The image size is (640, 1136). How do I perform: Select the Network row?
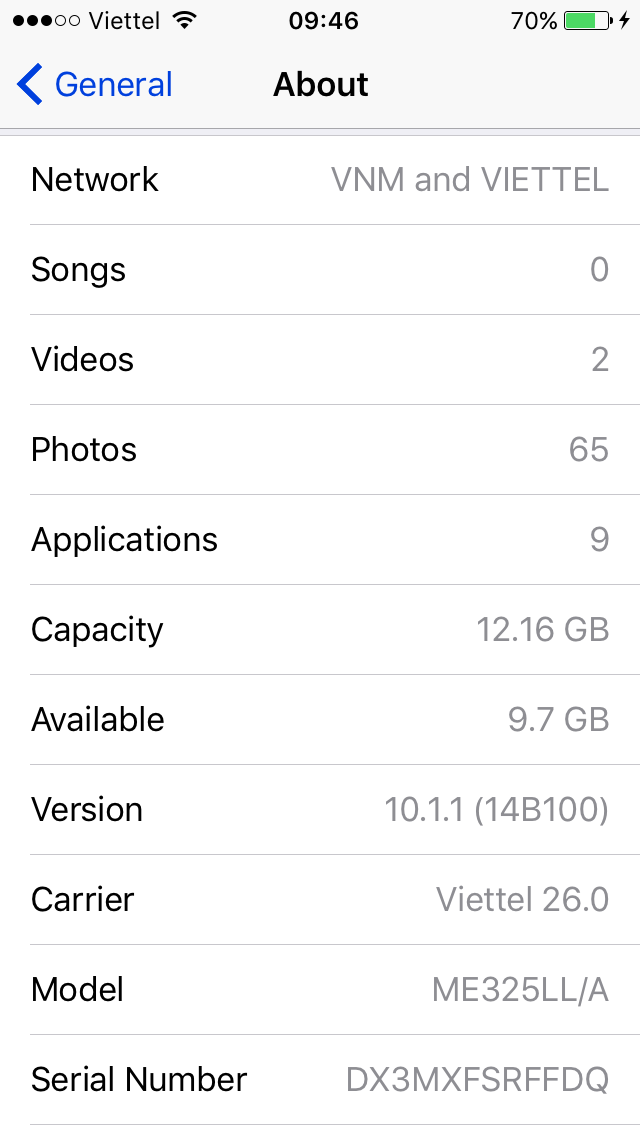pyautogui.click(x=320, y=180)
